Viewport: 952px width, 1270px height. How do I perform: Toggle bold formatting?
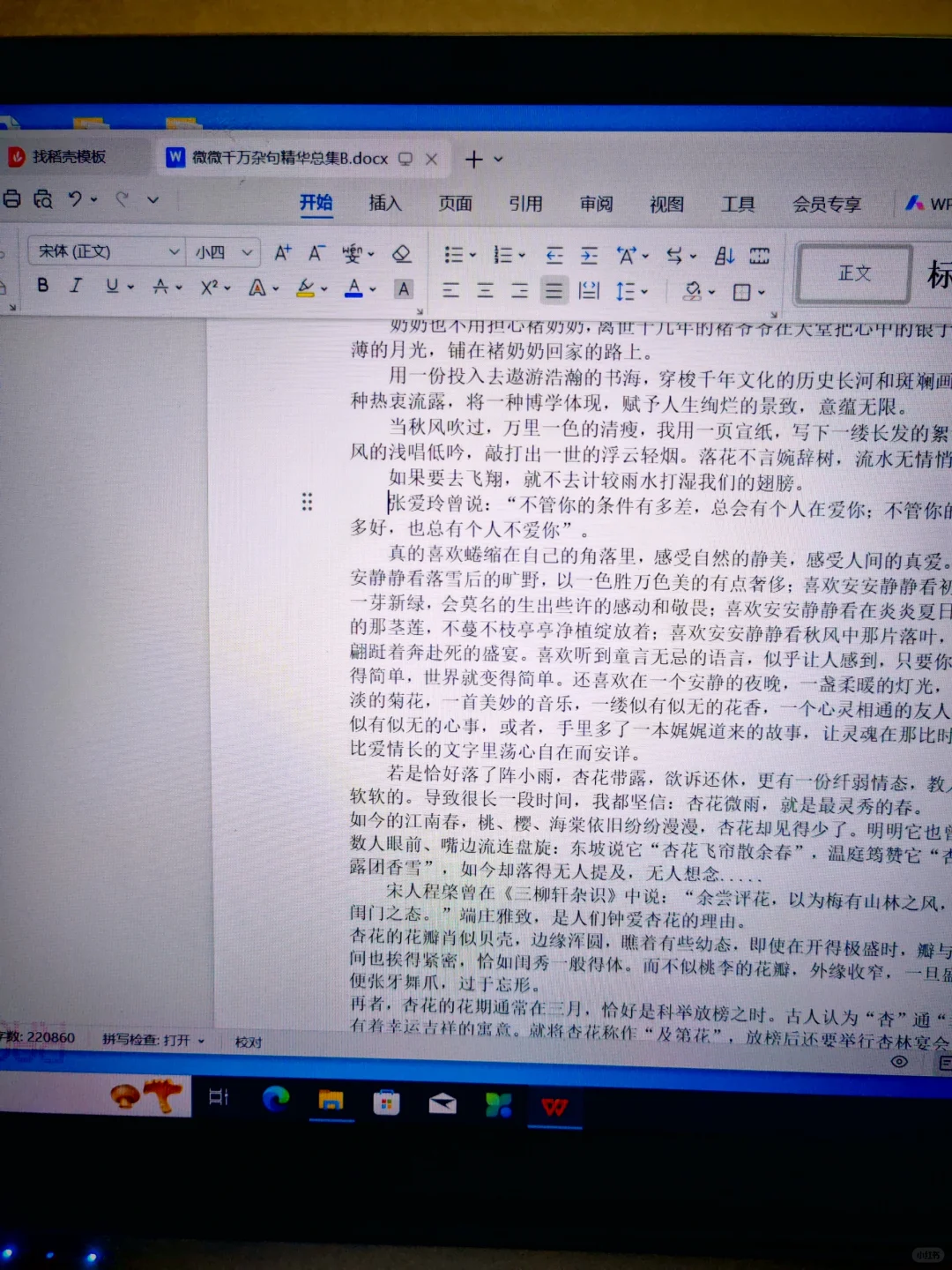click(42, 285)
